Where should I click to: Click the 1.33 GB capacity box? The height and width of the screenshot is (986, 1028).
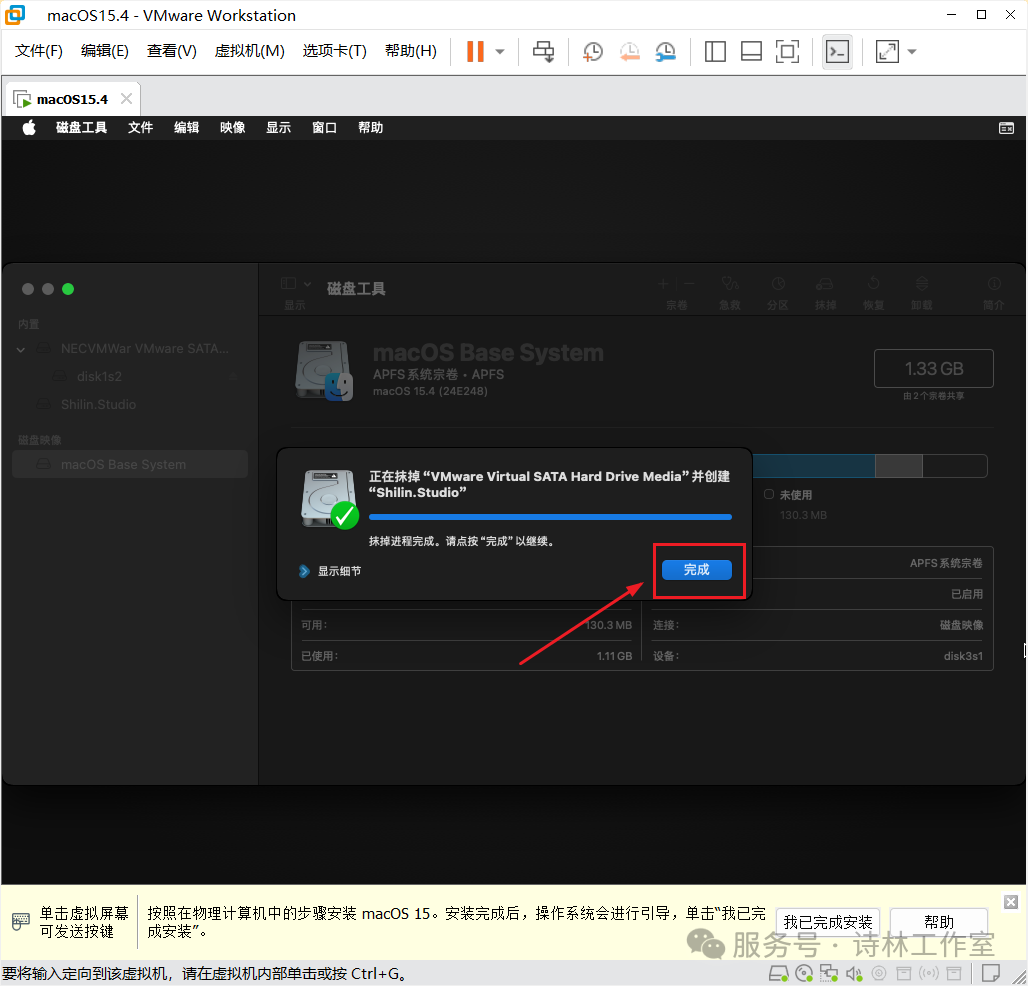pyautogui.click(x=934, y=368)
